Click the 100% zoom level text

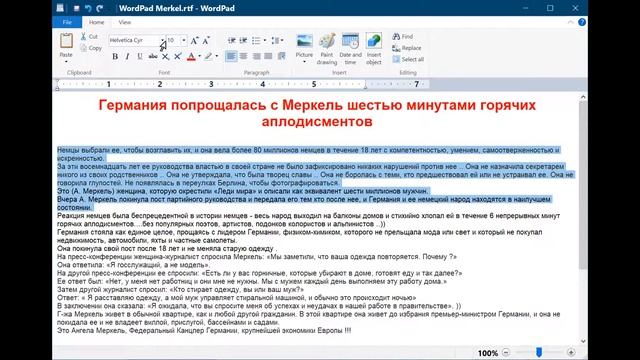(x=488, y=353)
